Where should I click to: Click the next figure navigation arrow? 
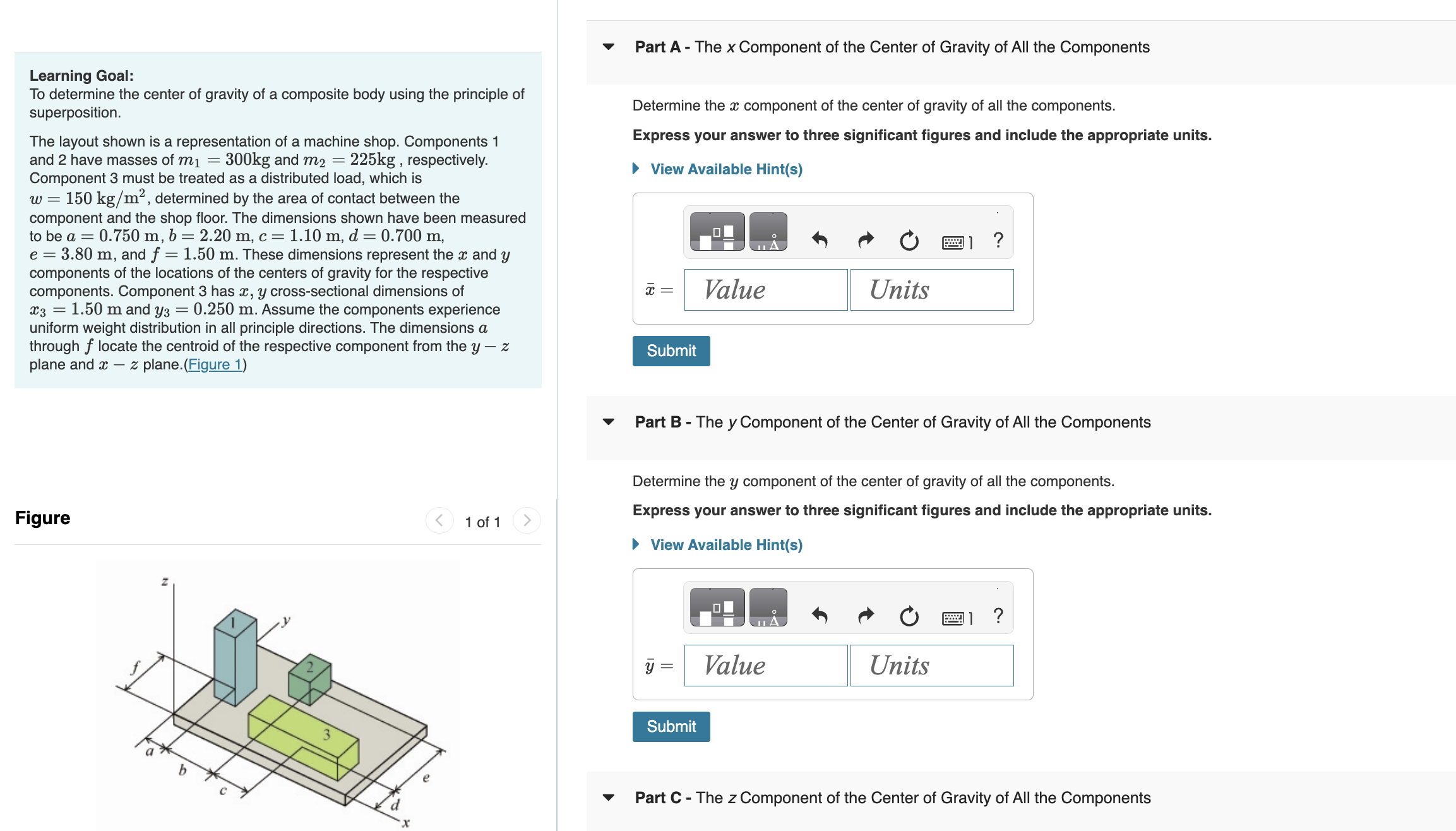point(527,520)
